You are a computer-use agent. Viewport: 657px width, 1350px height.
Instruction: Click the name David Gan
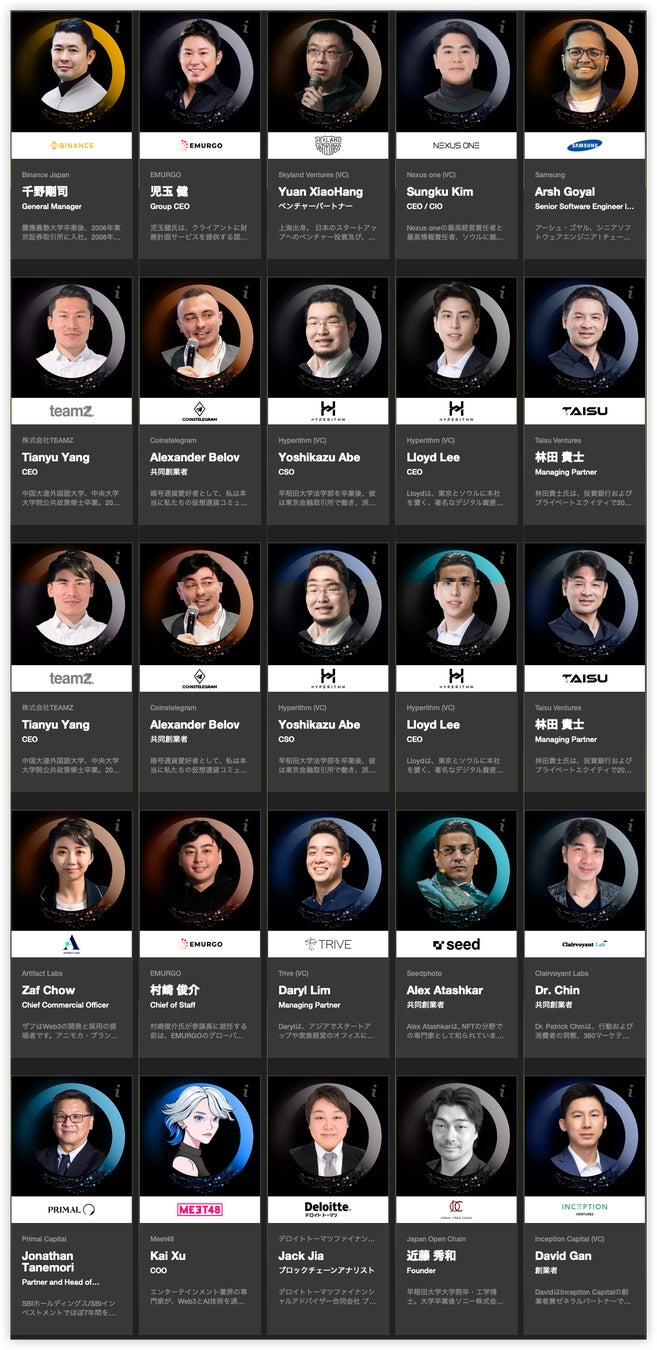coord(565,1256)
